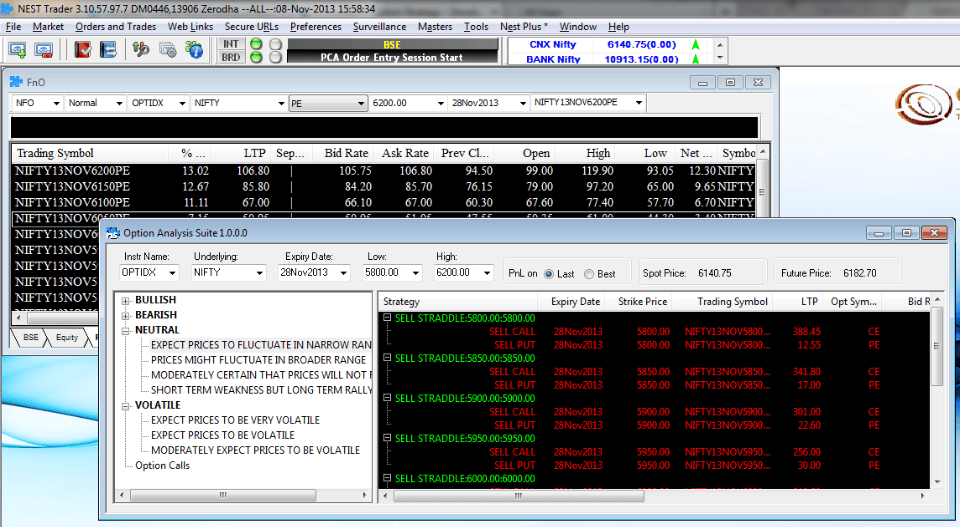Open the buy order entry toolbar icon
This screenshot has height=528, width=961.
pos(17,50)
